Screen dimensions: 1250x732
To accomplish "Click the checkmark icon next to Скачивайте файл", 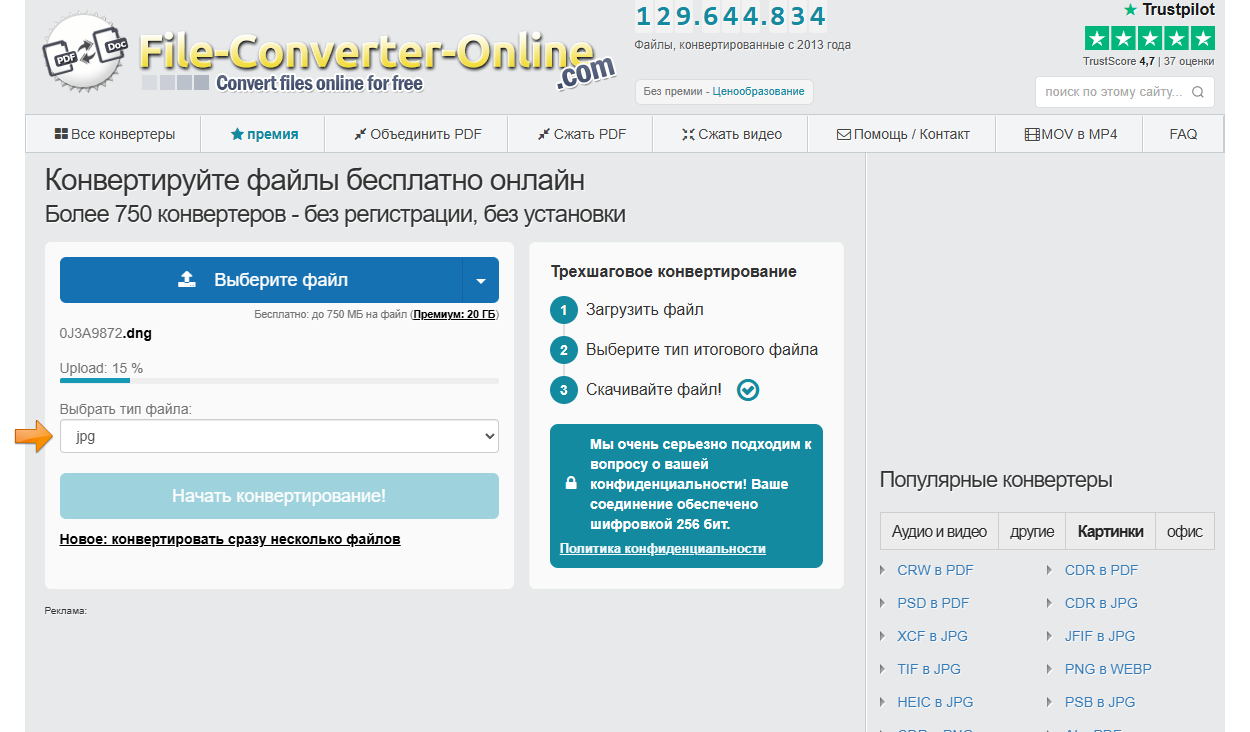I will pos(748,390).
